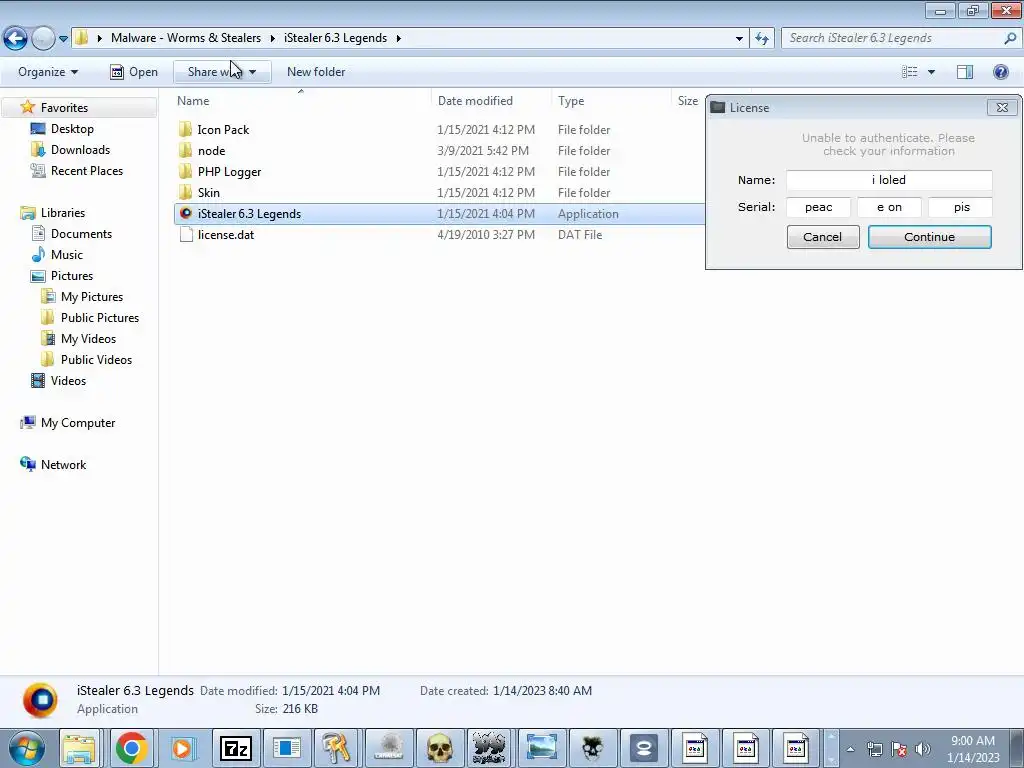Click the volume speaker tray icon
This screenshot has width=1024, height=768.
[x=922, y=749]
